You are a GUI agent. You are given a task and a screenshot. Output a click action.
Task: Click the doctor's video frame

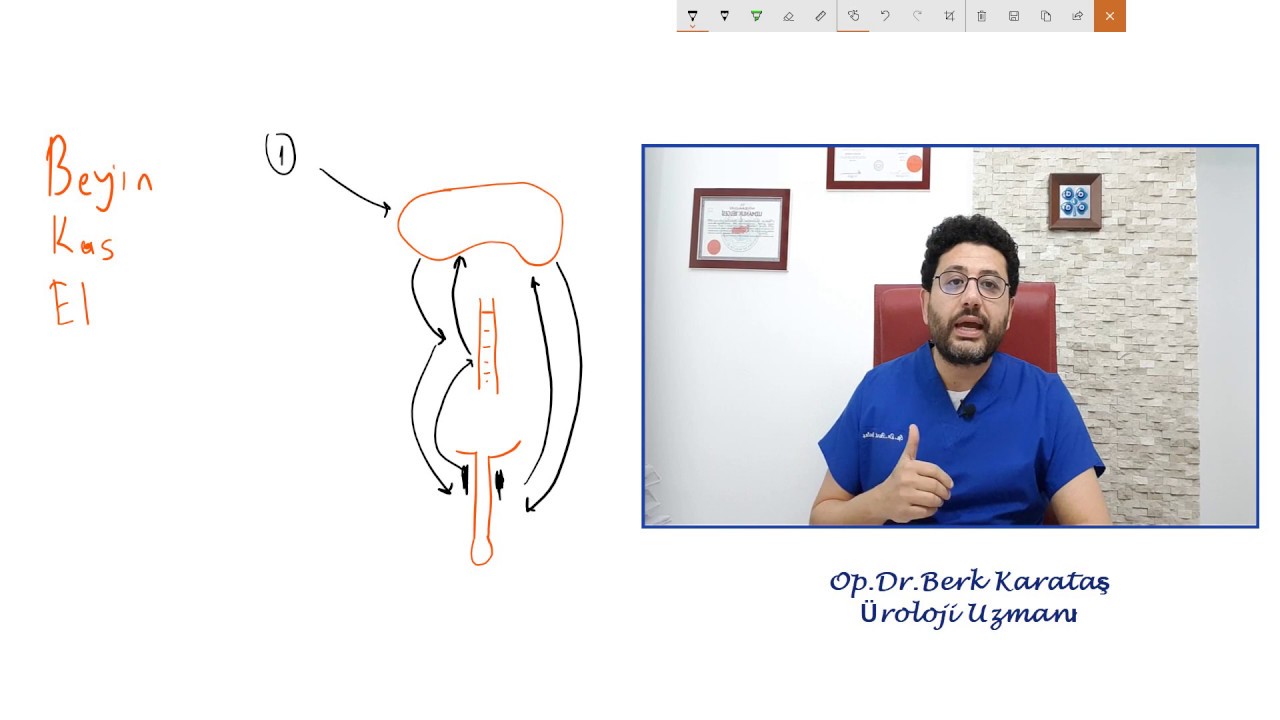pos(950,336)
